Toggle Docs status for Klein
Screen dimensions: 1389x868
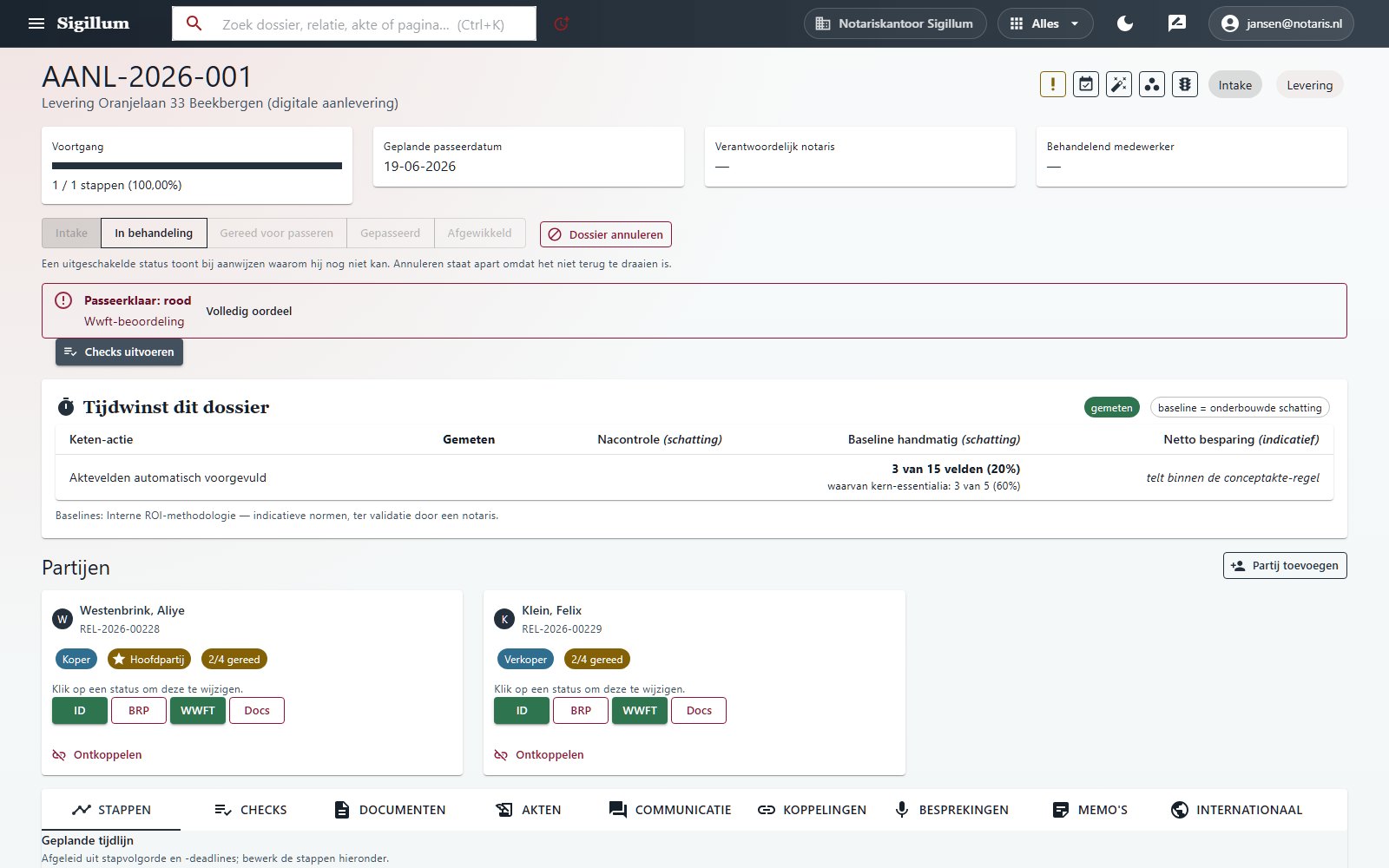(699, 710)
